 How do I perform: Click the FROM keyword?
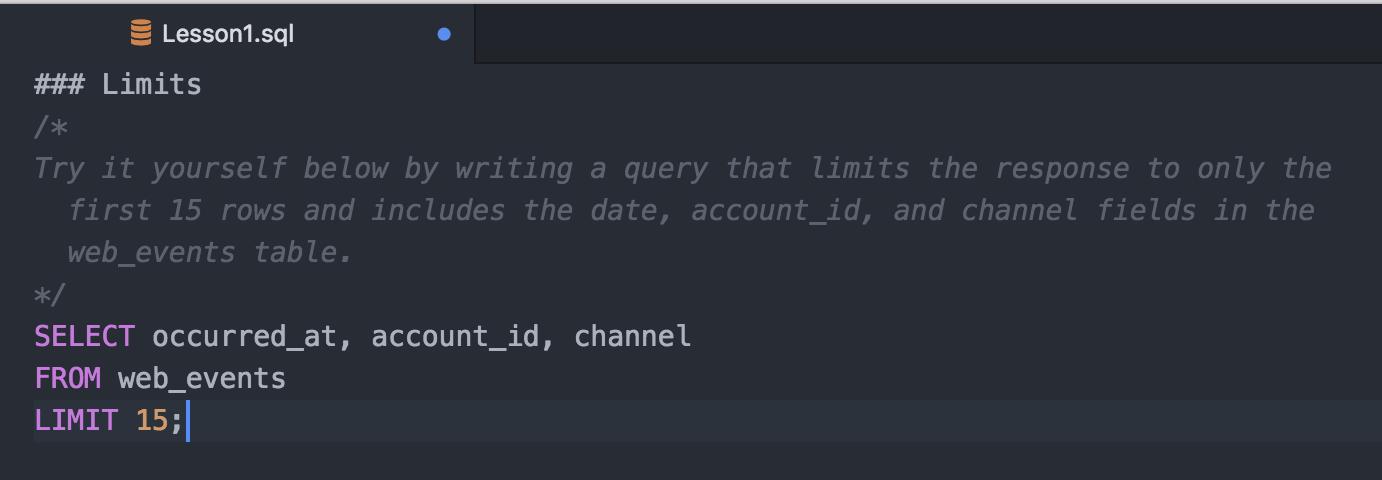coord(67,378)
